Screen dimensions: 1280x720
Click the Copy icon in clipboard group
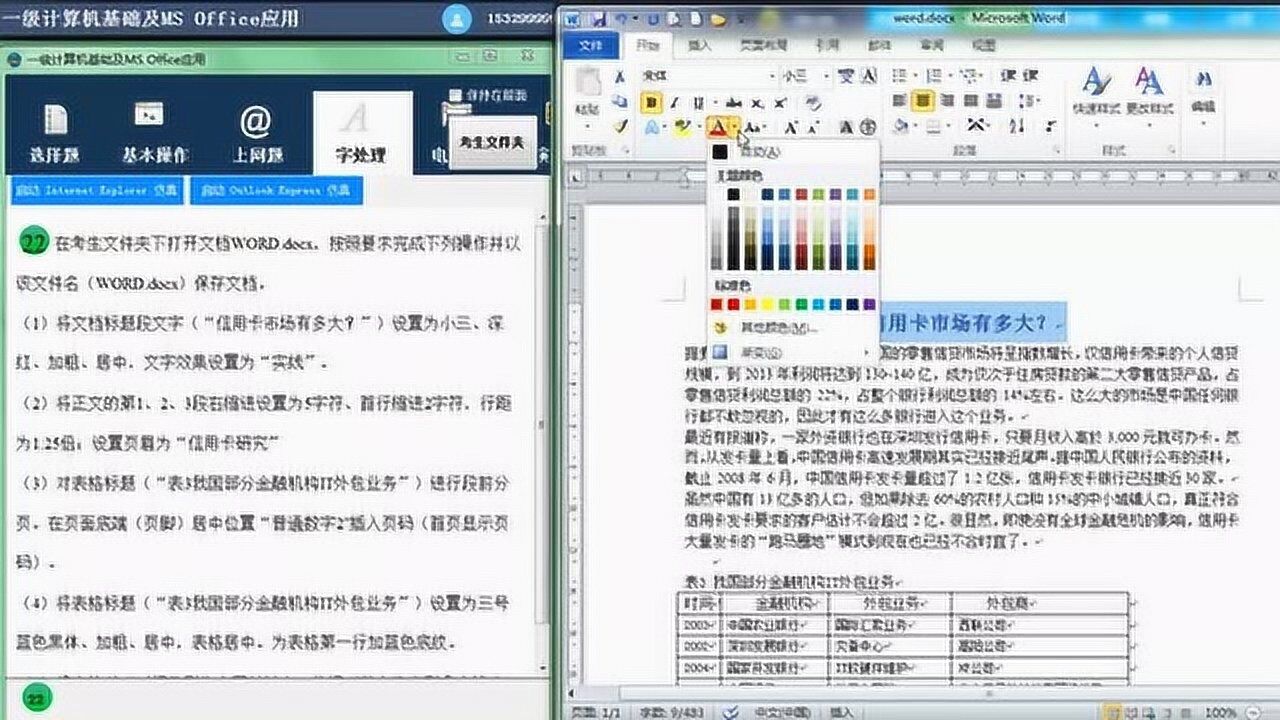(620, 101)
